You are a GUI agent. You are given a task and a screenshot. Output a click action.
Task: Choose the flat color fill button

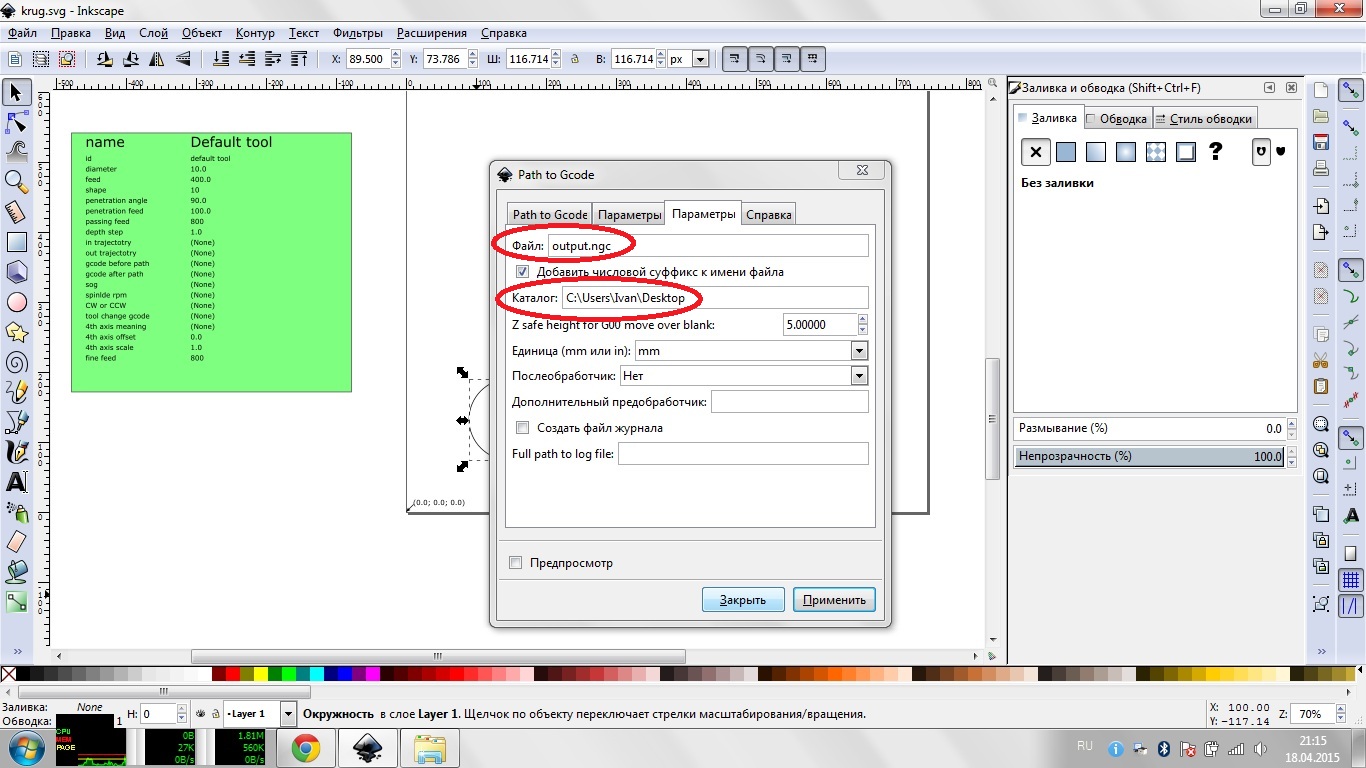(1066, 152)
